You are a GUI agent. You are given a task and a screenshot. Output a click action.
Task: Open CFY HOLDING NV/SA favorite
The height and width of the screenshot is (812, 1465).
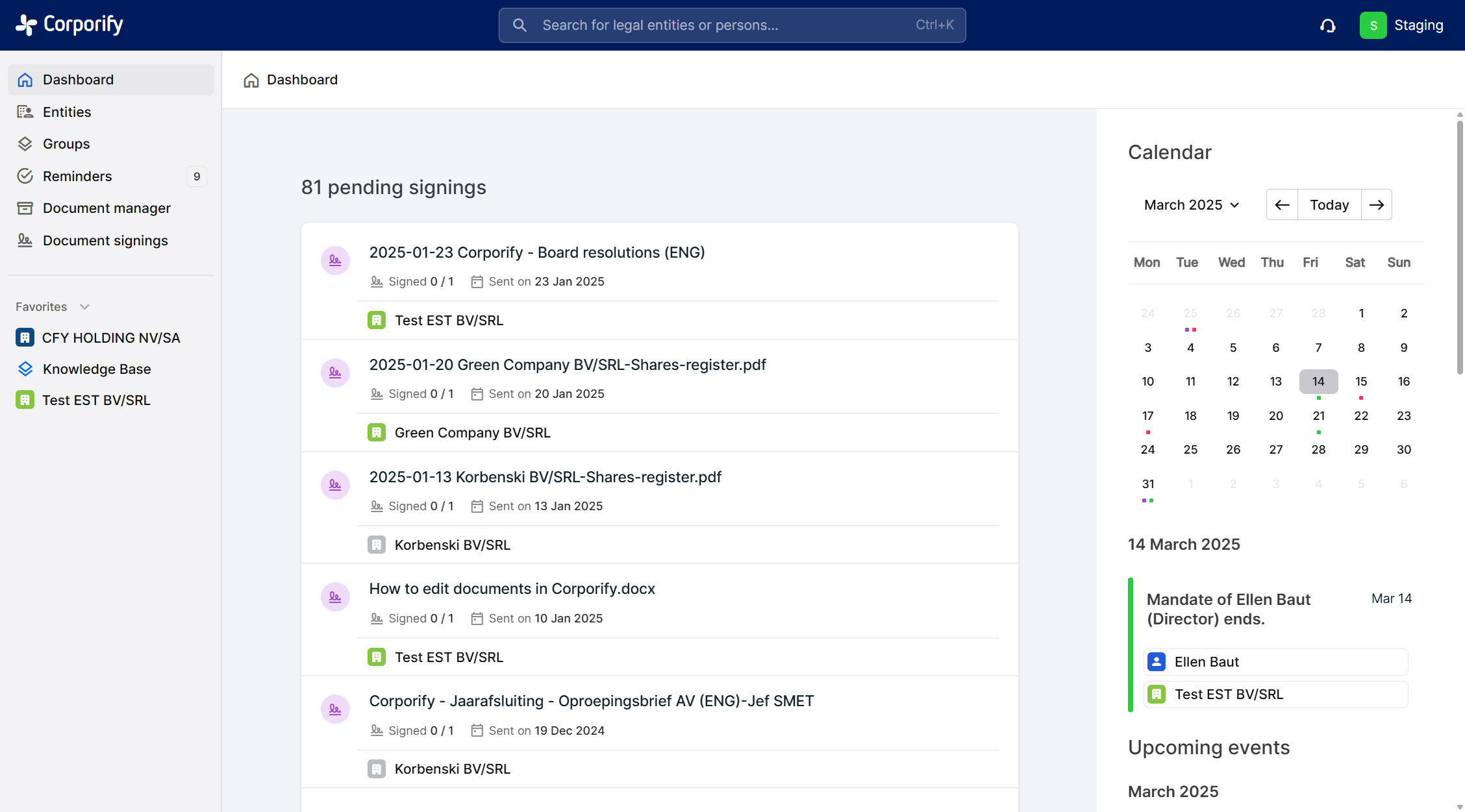point(110,338)
